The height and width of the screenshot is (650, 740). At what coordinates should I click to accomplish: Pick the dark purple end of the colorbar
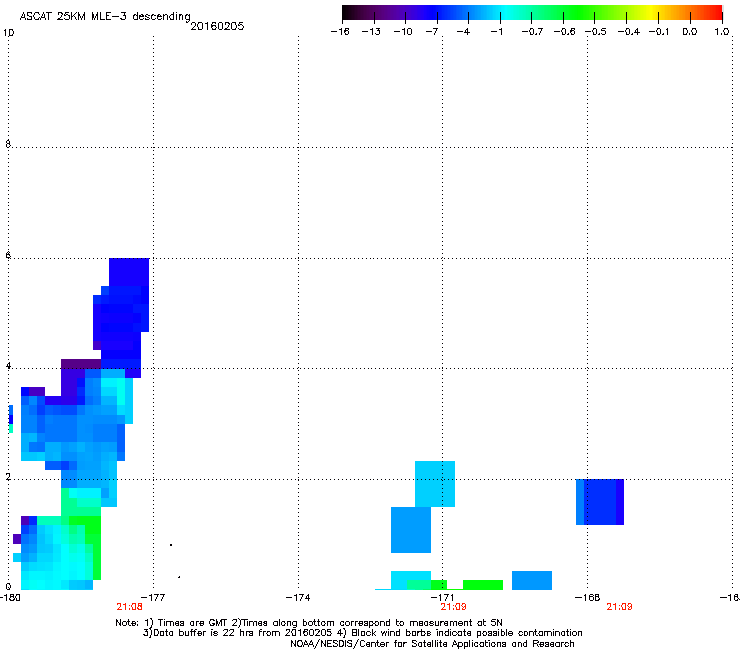pyautogui.click(x=359, y=13)
